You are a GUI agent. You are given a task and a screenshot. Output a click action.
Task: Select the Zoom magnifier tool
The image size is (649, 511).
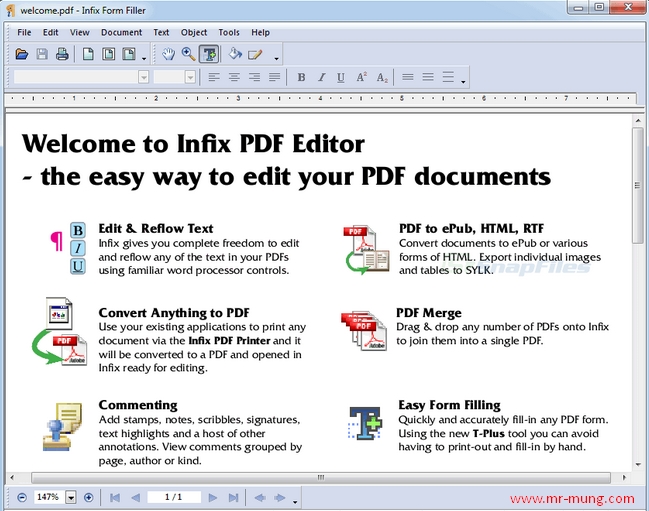[189, 54]
